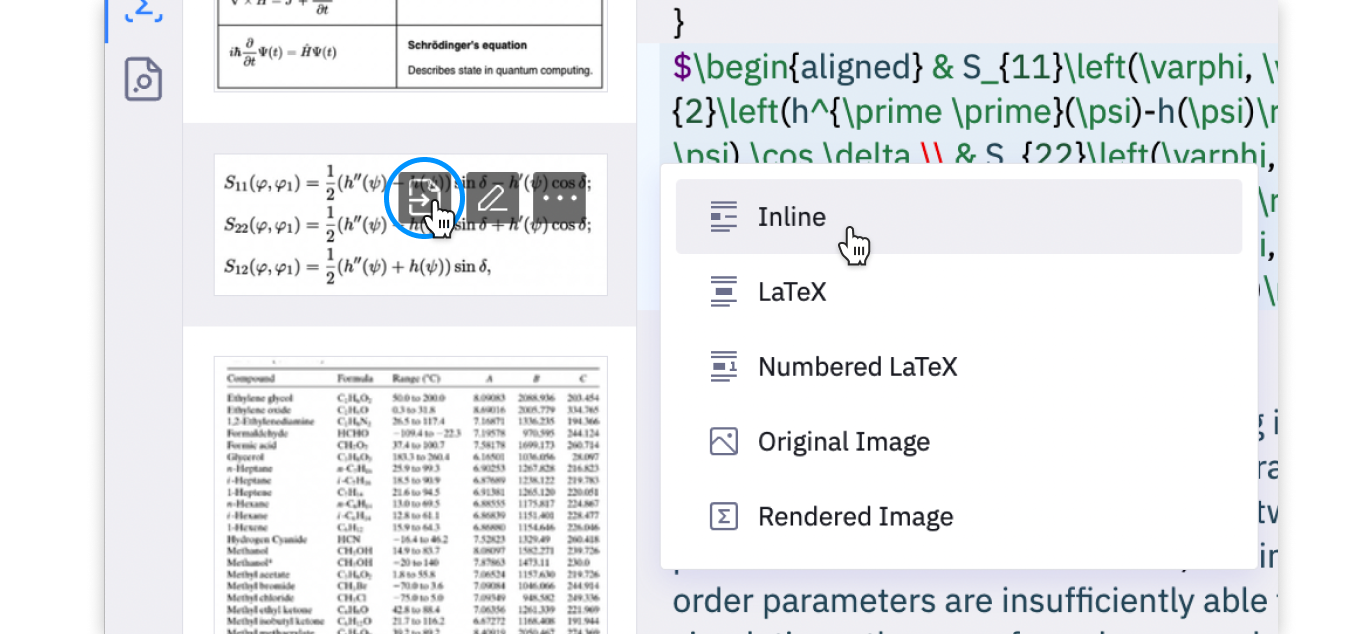
Task: Choose LaTeX from the insert menu
Action: pyautogui.click(x=959, y=292)
